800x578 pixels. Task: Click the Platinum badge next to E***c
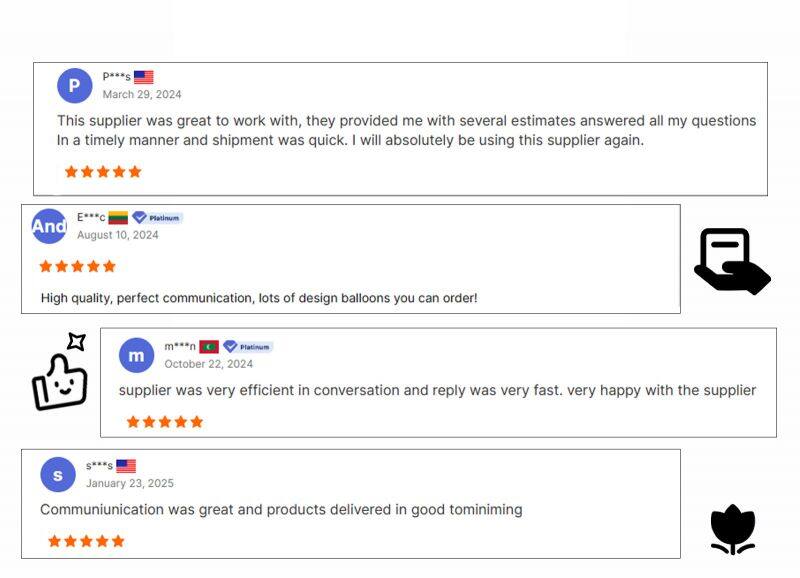[158, 218]
